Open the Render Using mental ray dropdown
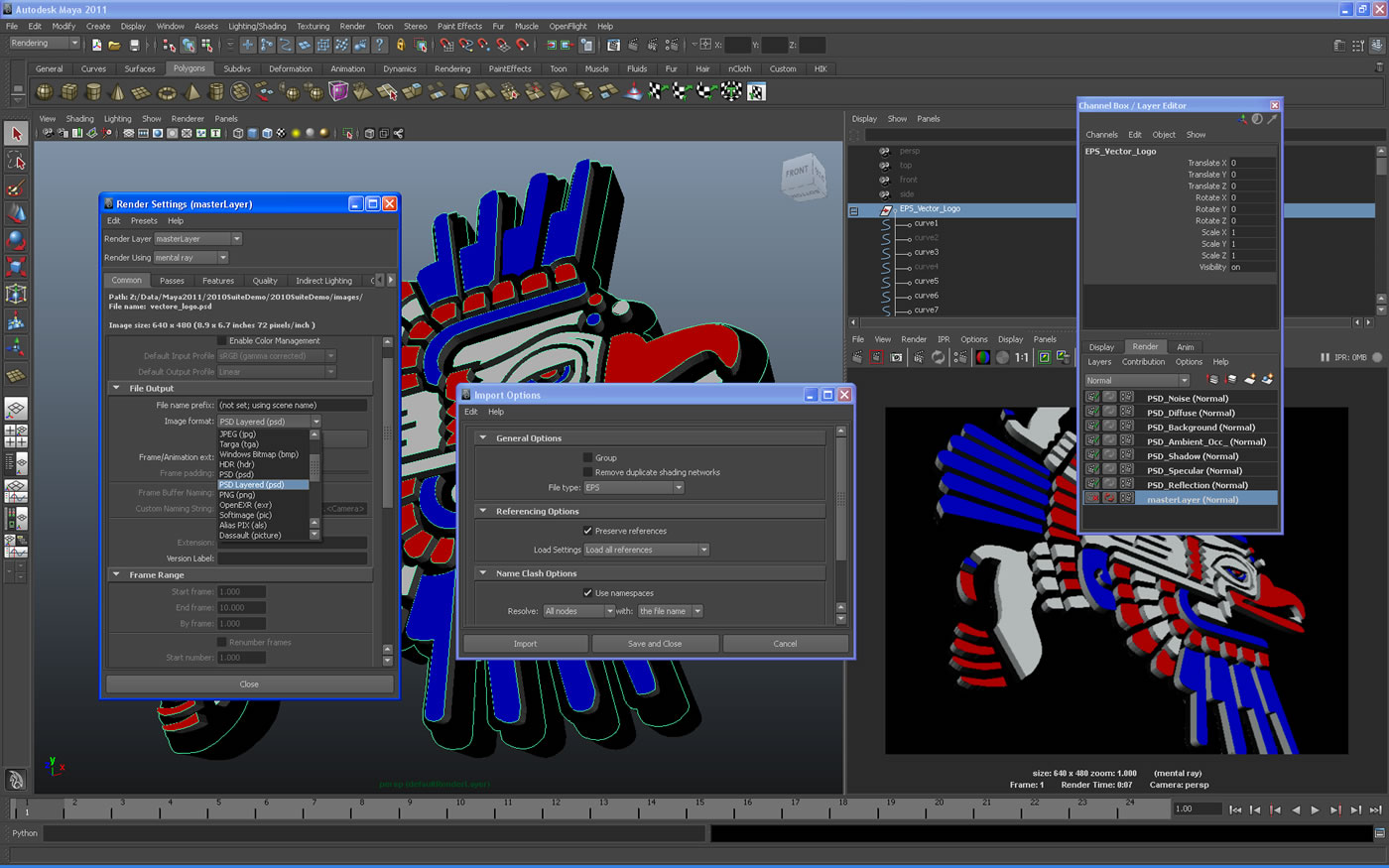Image resolution: width=1389 pixels, height=868 pixels. point(190,257)
